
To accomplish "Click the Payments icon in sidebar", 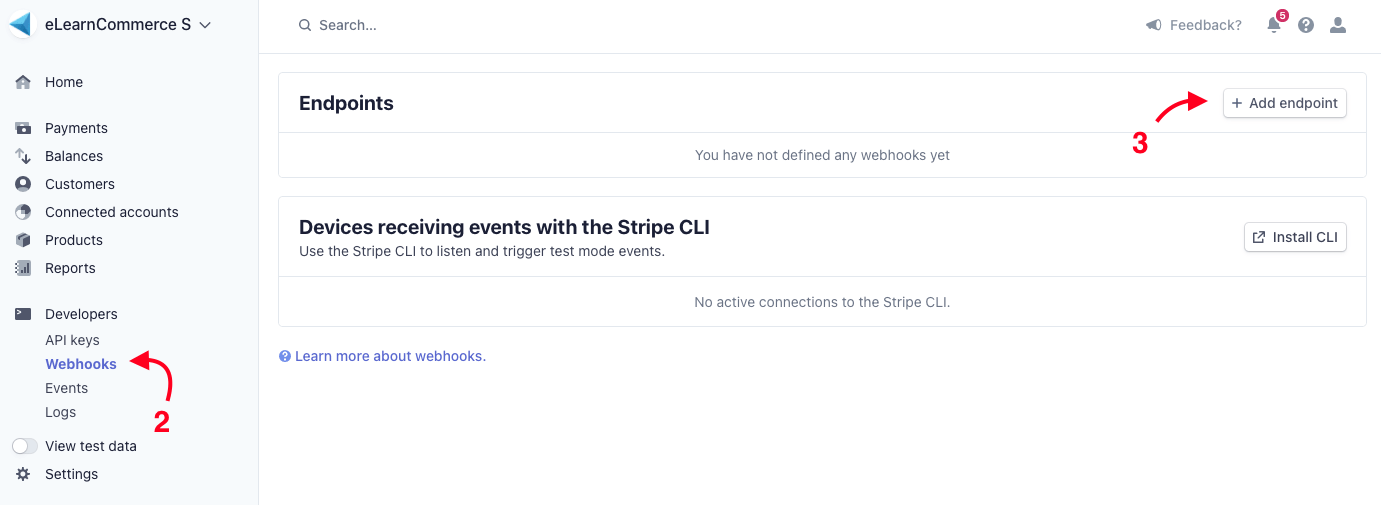I will [23, 128].
